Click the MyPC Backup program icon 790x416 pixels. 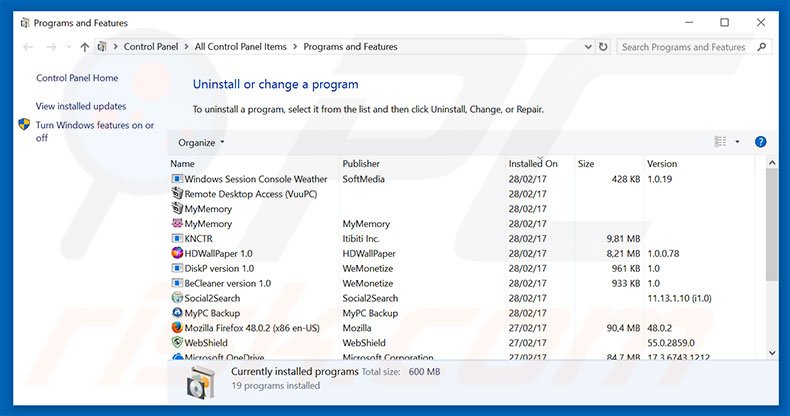(177, 313)
